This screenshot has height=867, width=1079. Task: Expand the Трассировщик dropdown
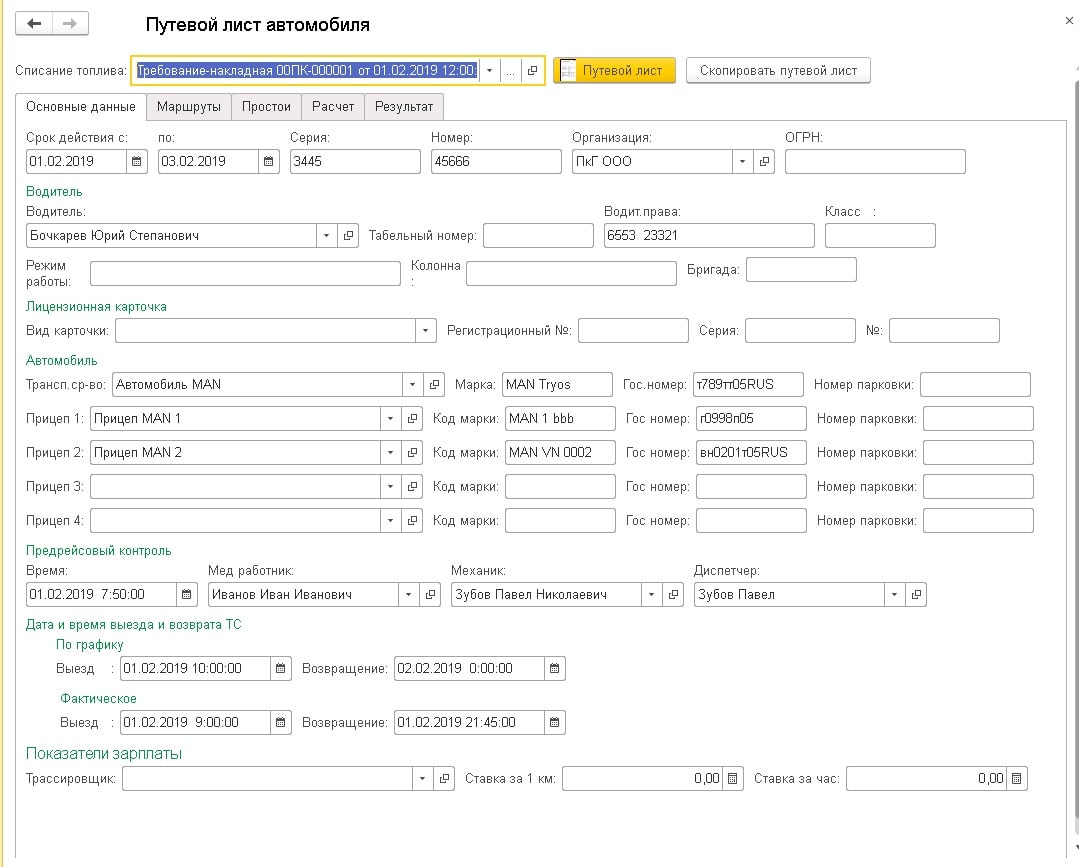423,779
